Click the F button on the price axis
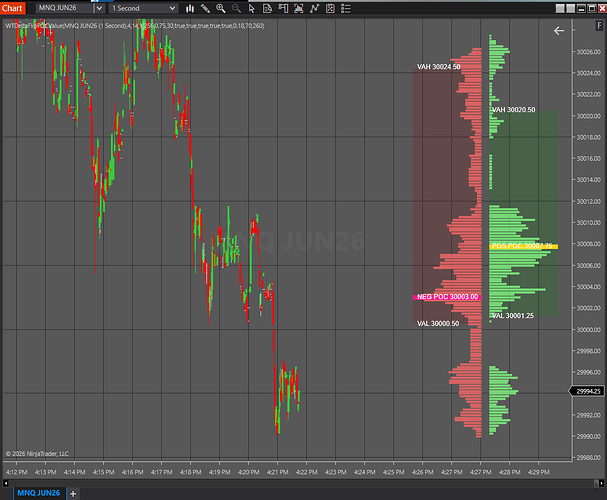The width and height of the screenshot is (607, 500). pyautogui.click(x=599, y=26)
